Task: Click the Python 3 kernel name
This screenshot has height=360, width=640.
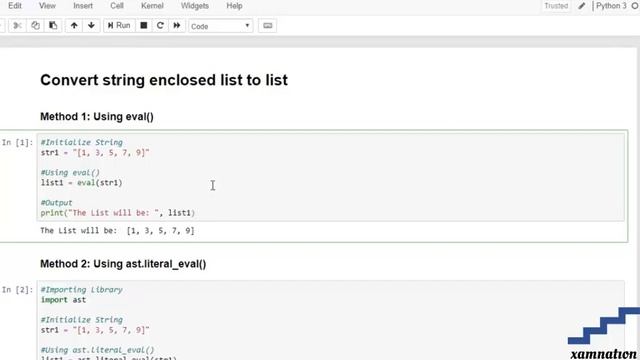Action: (611, 6)
